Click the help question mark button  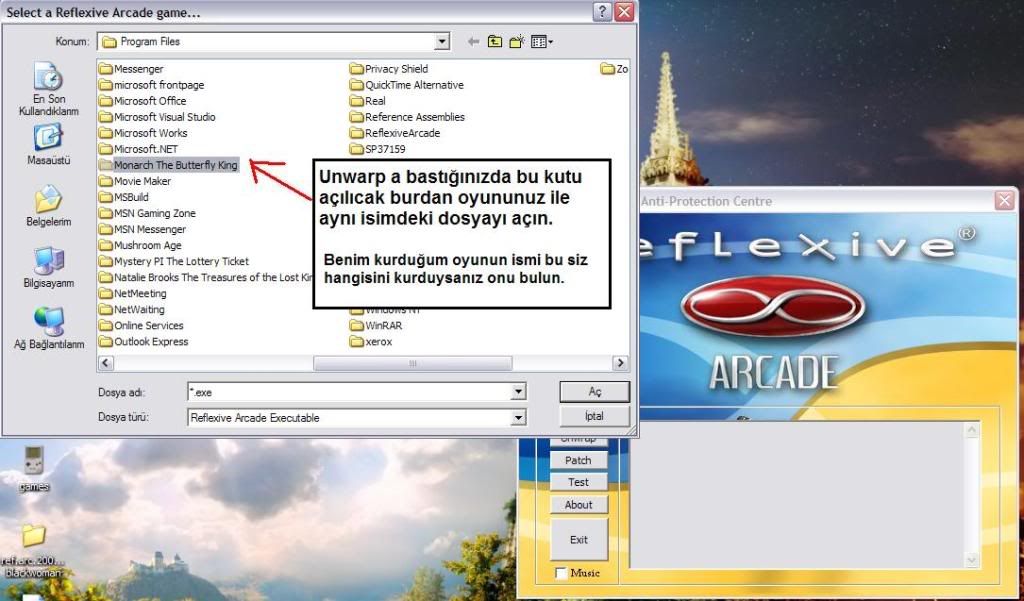click(x=602, y=12)
